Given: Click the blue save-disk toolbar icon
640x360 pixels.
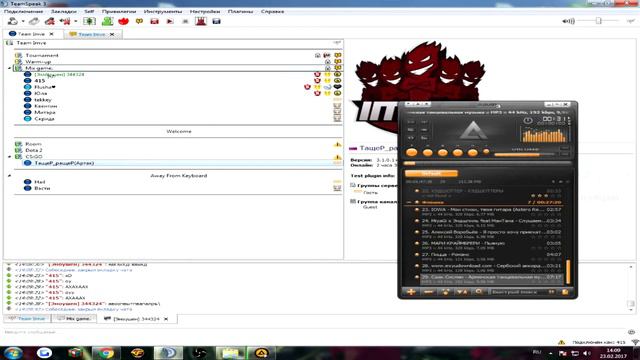Looking at the screenshot, I should point(216,21).
